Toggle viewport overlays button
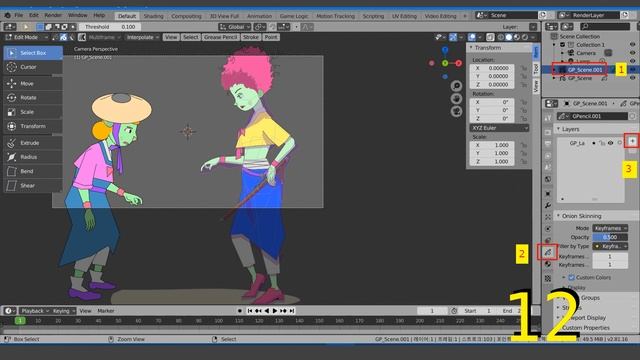The height and width of the screenshot is (360, 640). [472, 37]
